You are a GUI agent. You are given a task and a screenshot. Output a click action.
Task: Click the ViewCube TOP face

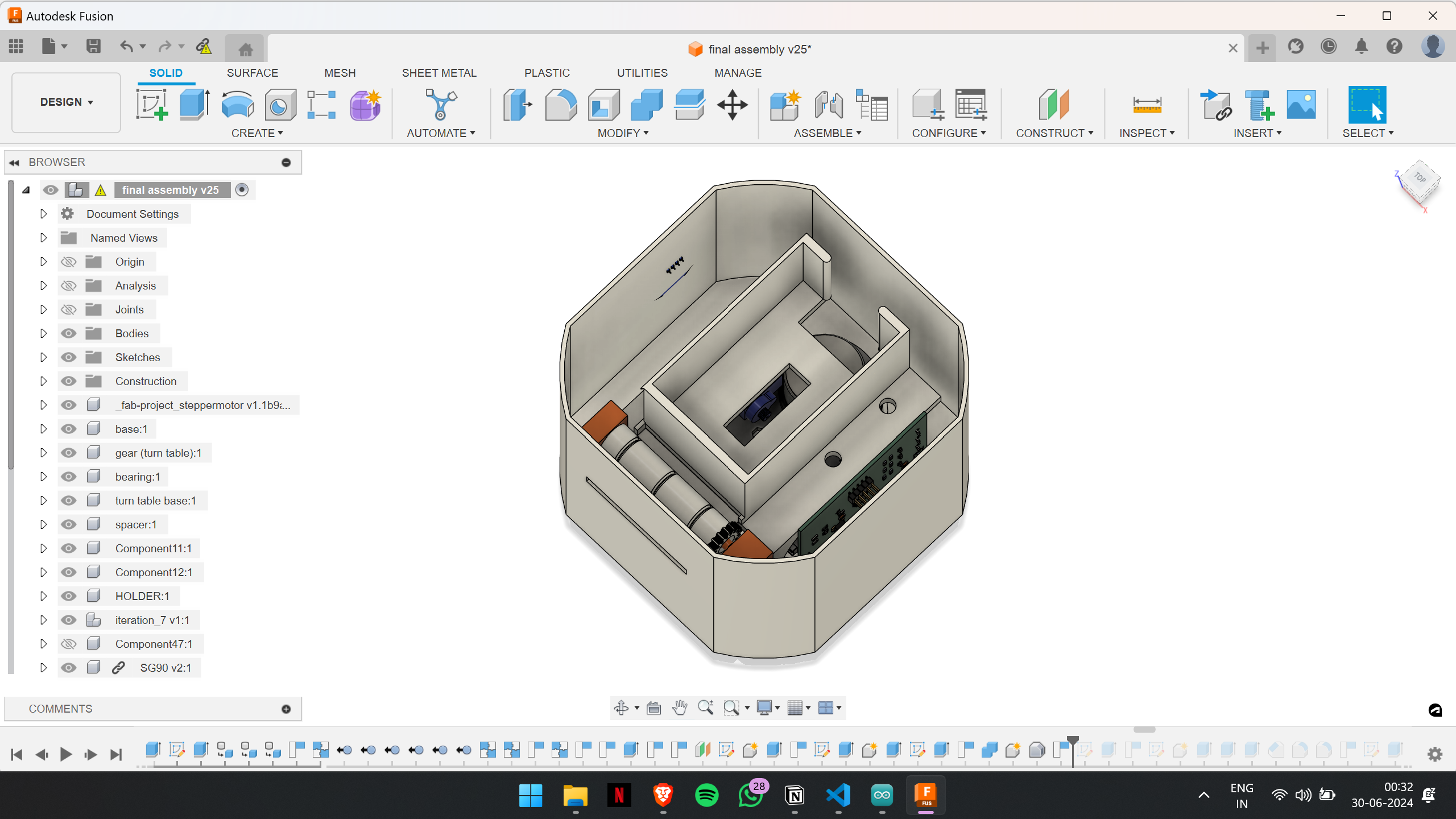(1420, 178)
